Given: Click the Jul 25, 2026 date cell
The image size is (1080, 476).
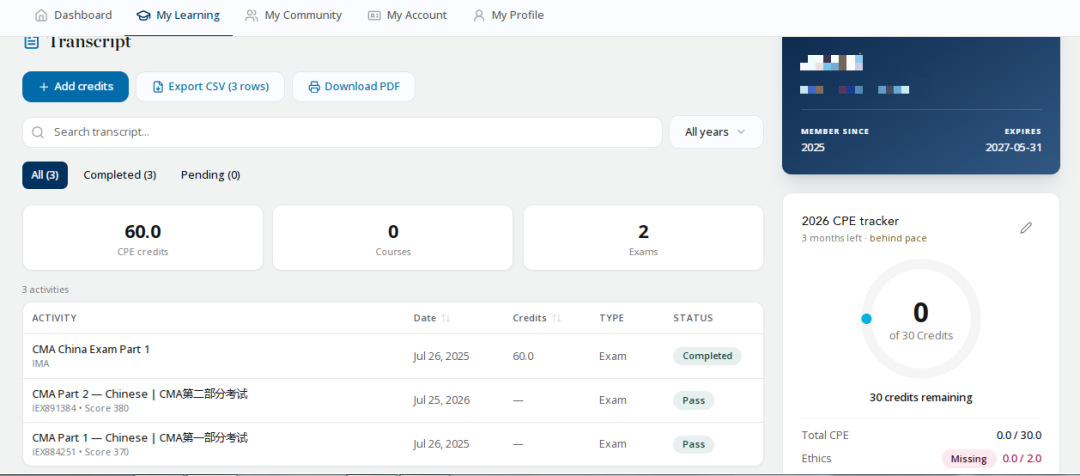Looking at the screenshot, I should click(442, 400).
